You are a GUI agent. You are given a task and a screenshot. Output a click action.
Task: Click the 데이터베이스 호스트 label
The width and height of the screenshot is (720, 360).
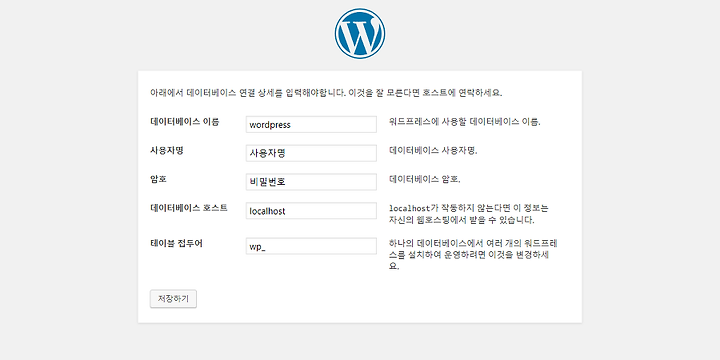pos(189,208)
